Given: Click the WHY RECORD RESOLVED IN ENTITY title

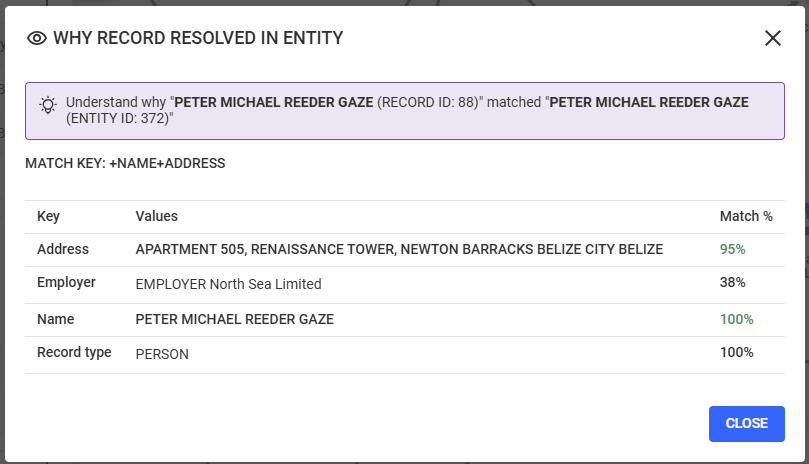Looking at the screenshot, I should 198,38.
